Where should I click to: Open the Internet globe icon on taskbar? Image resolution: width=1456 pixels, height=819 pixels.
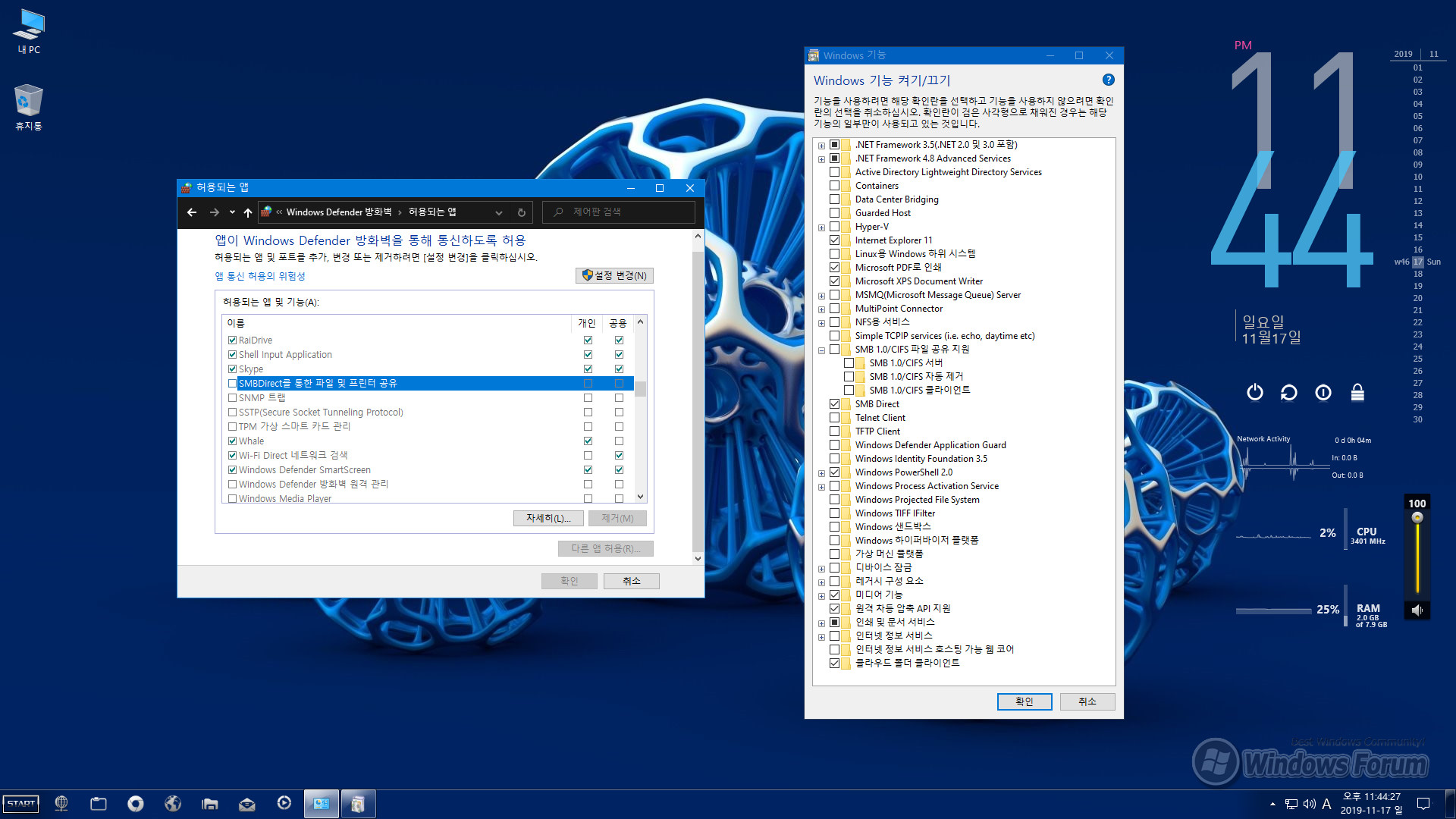pos(173,804)
